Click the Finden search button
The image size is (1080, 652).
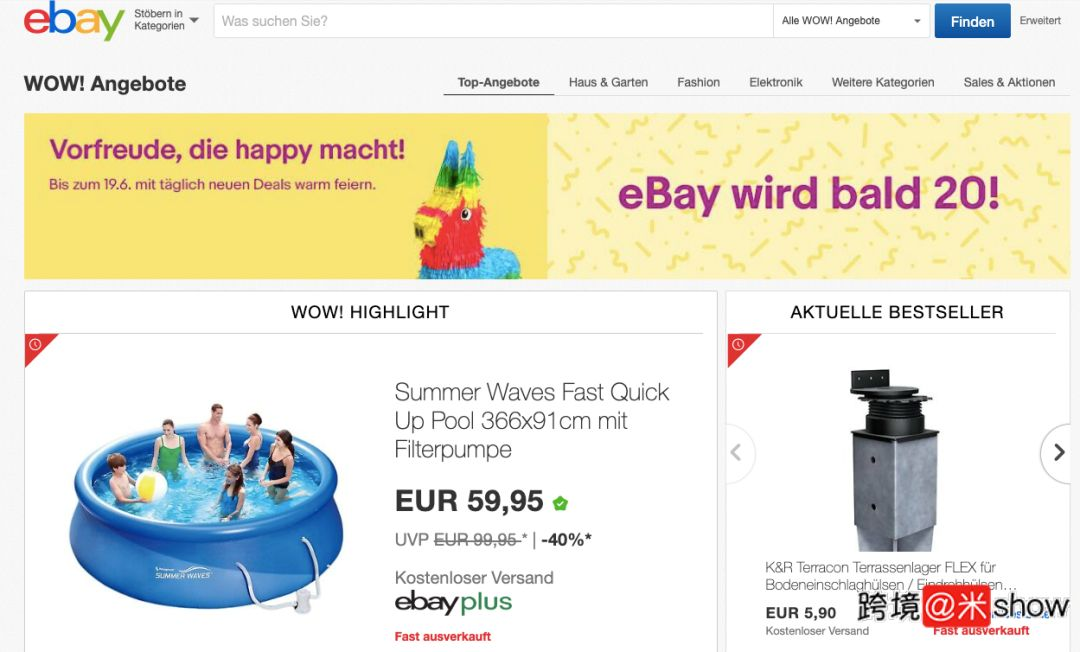click(x=973, y=21)
